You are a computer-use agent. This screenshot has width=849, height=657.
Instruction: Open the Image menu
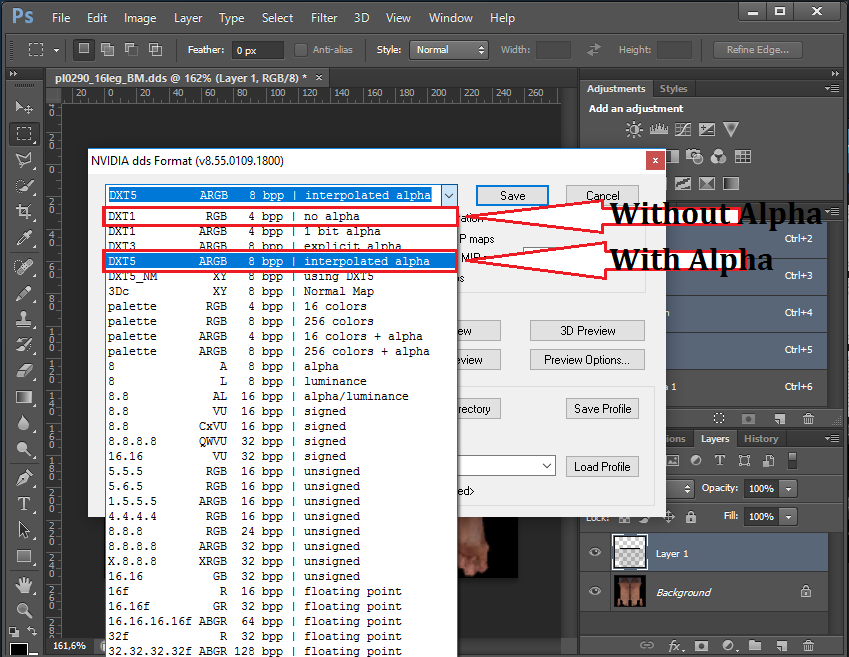click(x=140, y=18)
